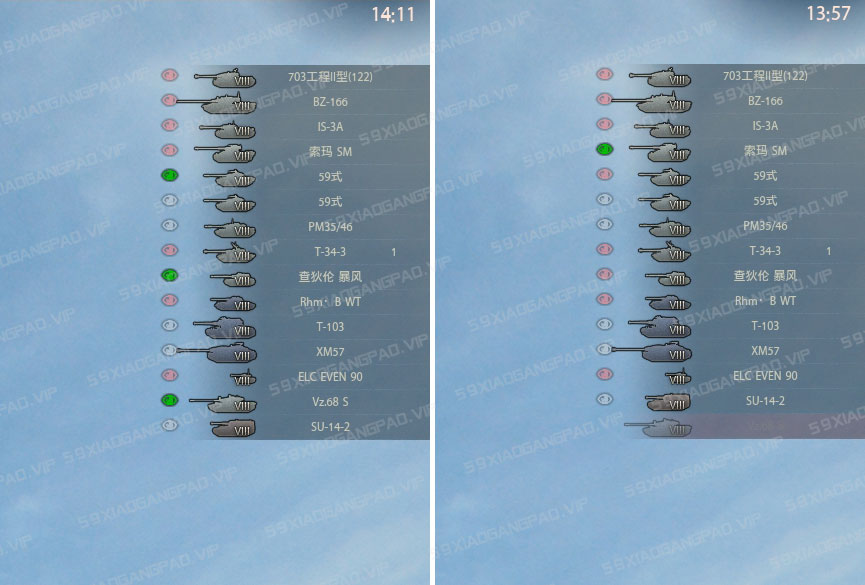
Task: Select the T-34-3 name in the 14:11 panel
Action: pyautogui.click(x=330, y=252)
